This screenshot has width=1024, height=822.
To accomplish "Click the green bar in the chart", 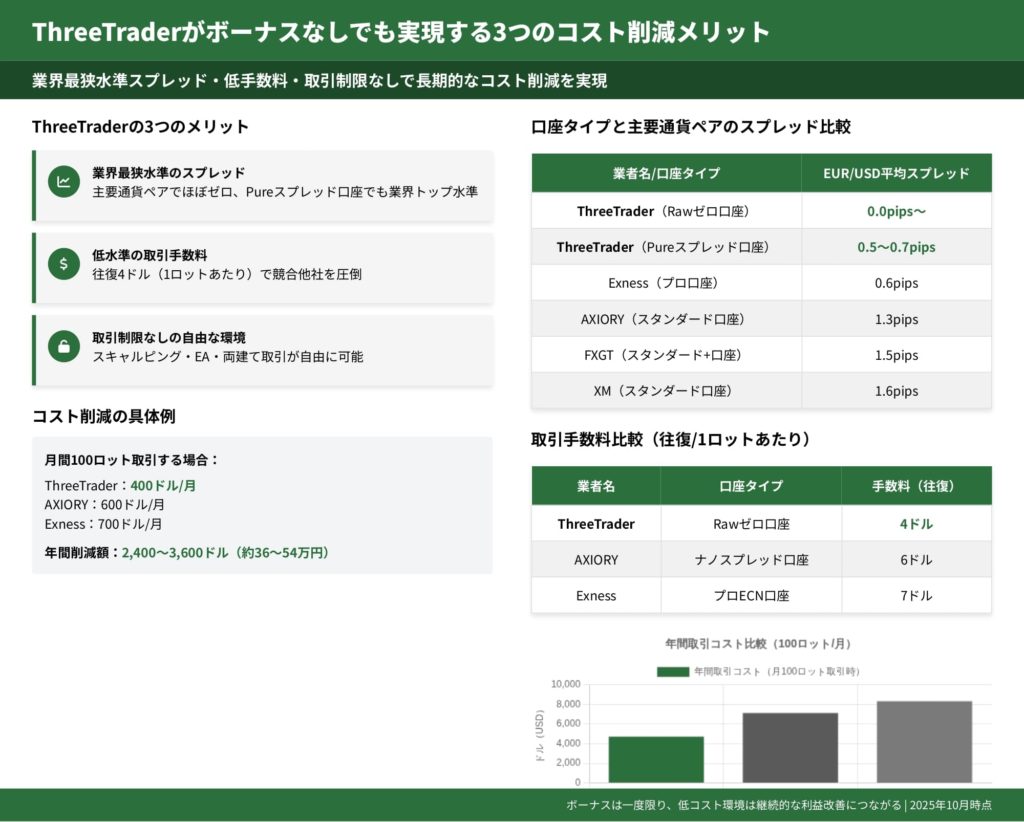I will [x=656, y=759].
